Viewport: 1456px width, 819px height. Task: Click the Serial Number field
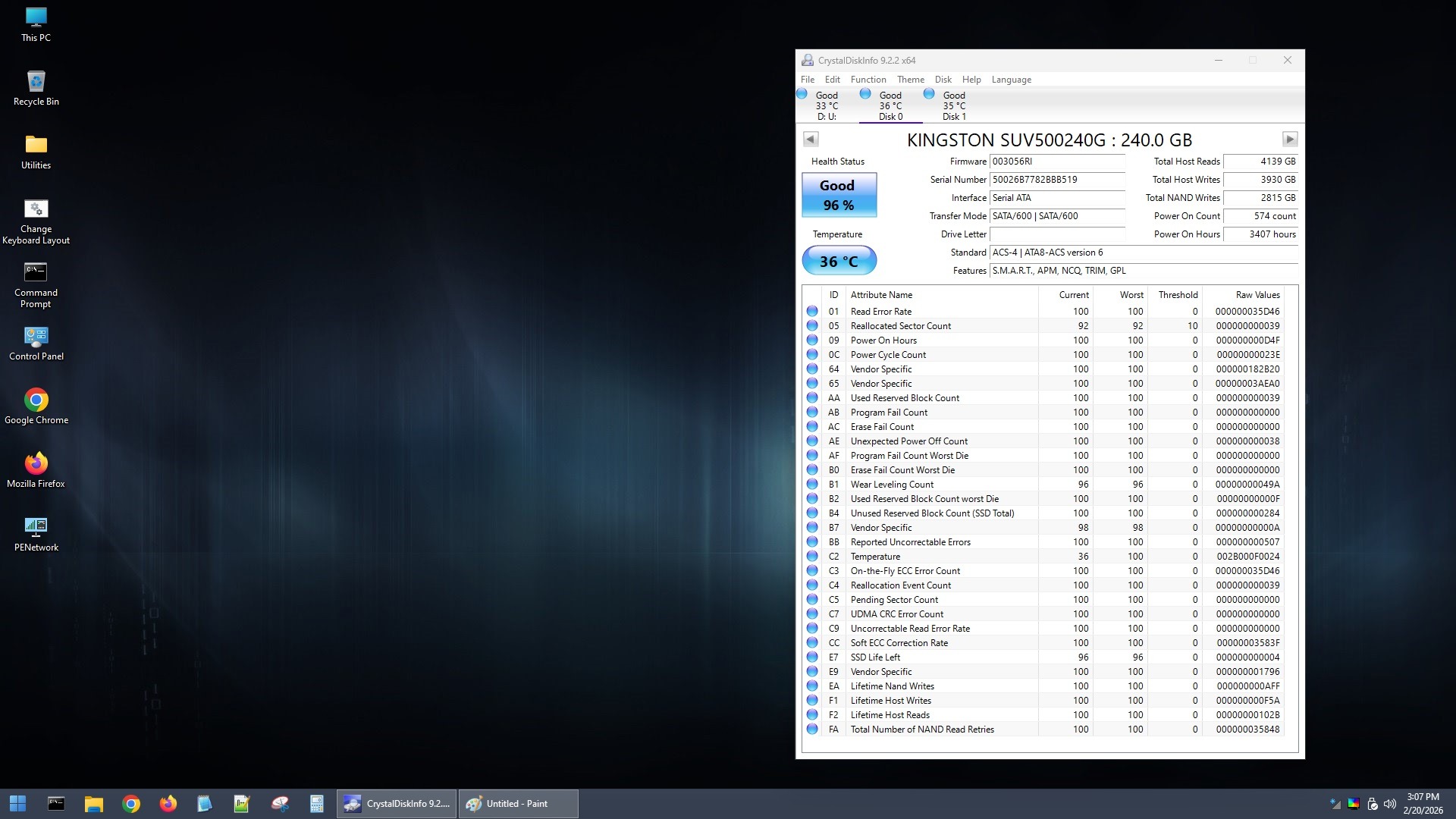coord(1056,180)
